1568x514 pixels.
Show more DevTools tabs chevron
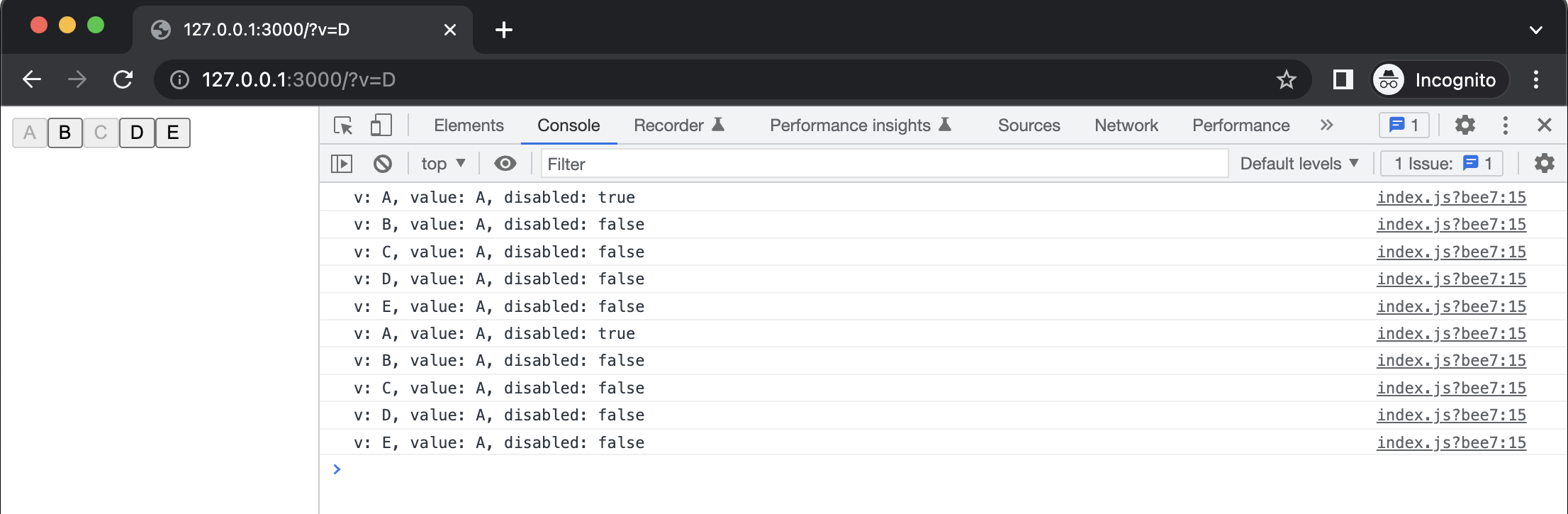(1326, 125)
